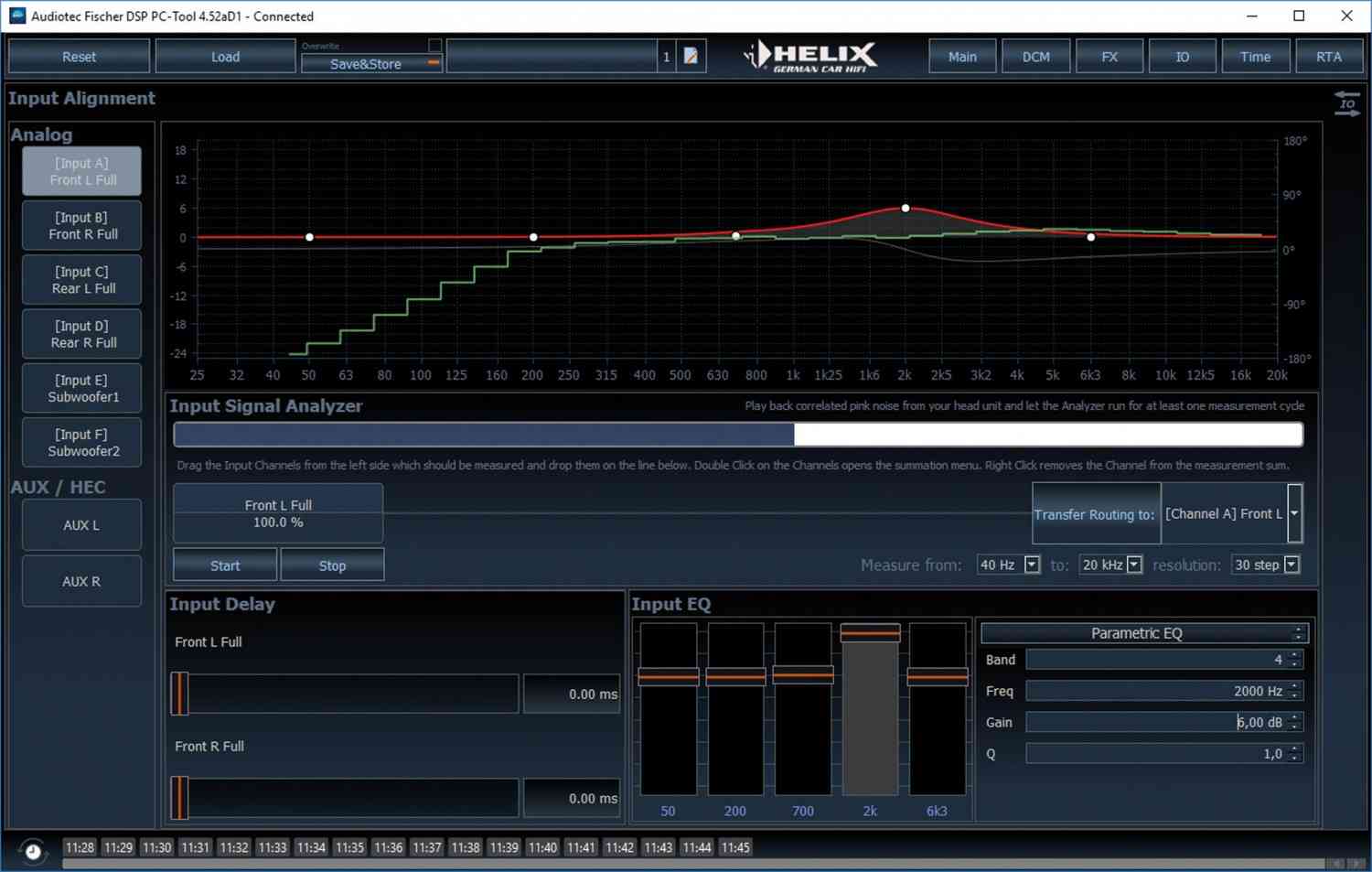Viewport: 1372px width, 872px height.
Task: Click the Audiotec Fischer title bar icon
Action: (x=16, y=16)
